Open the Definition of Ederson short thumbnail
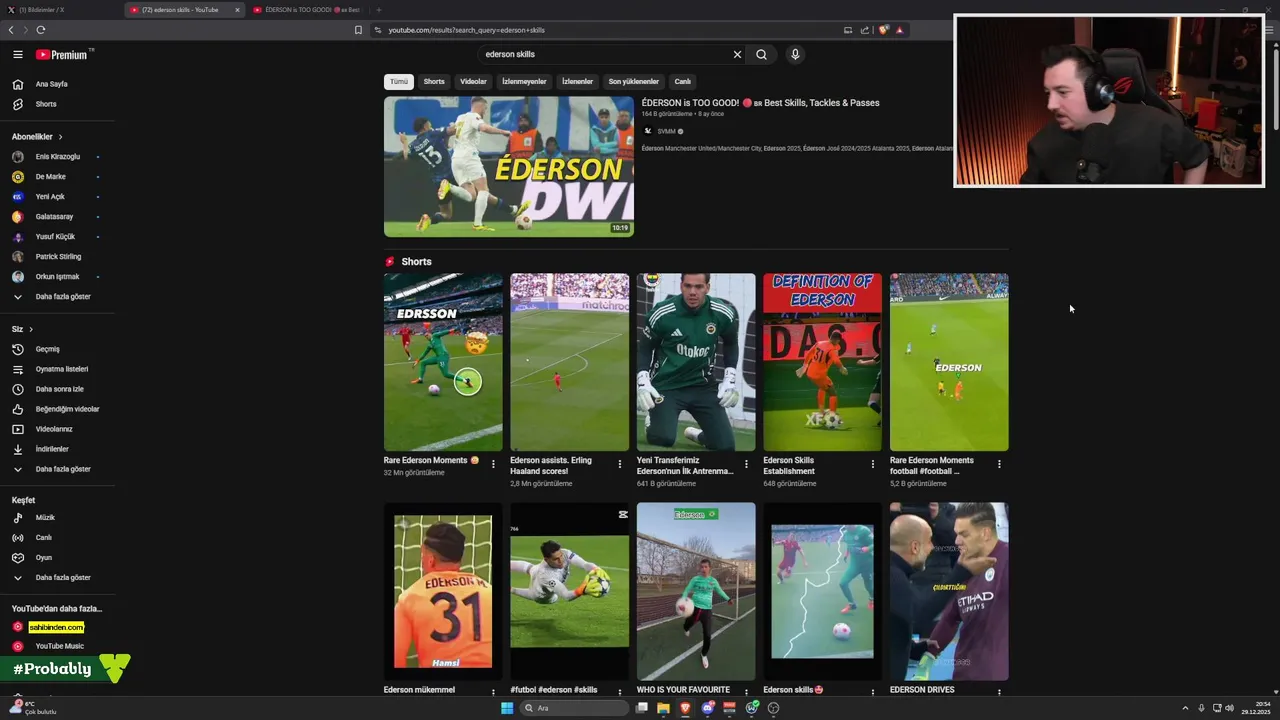1280x720 pixels. pos(822,362)
